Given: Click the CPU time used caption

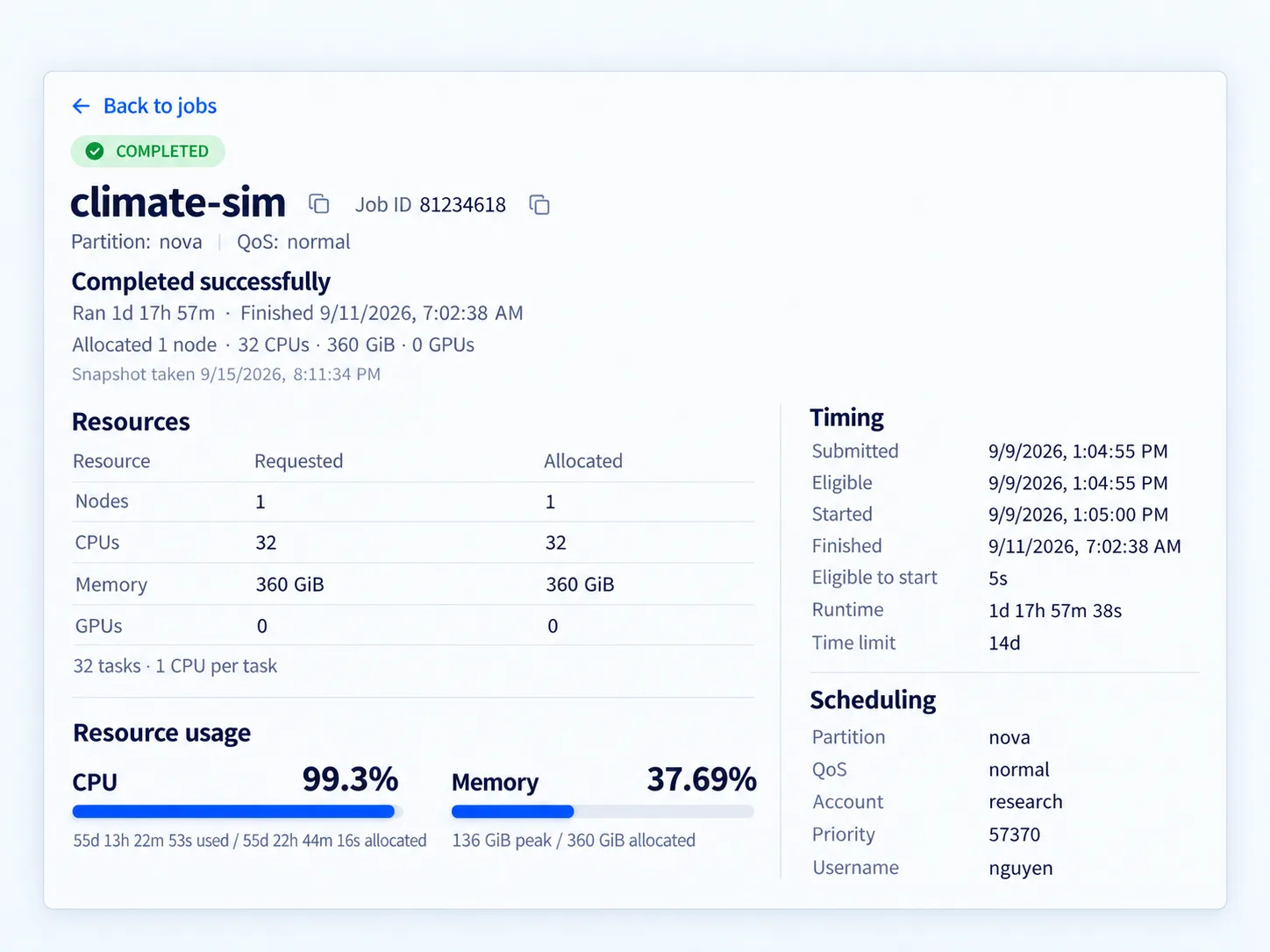Looking at the screenshot, I should tap(250, 841).
